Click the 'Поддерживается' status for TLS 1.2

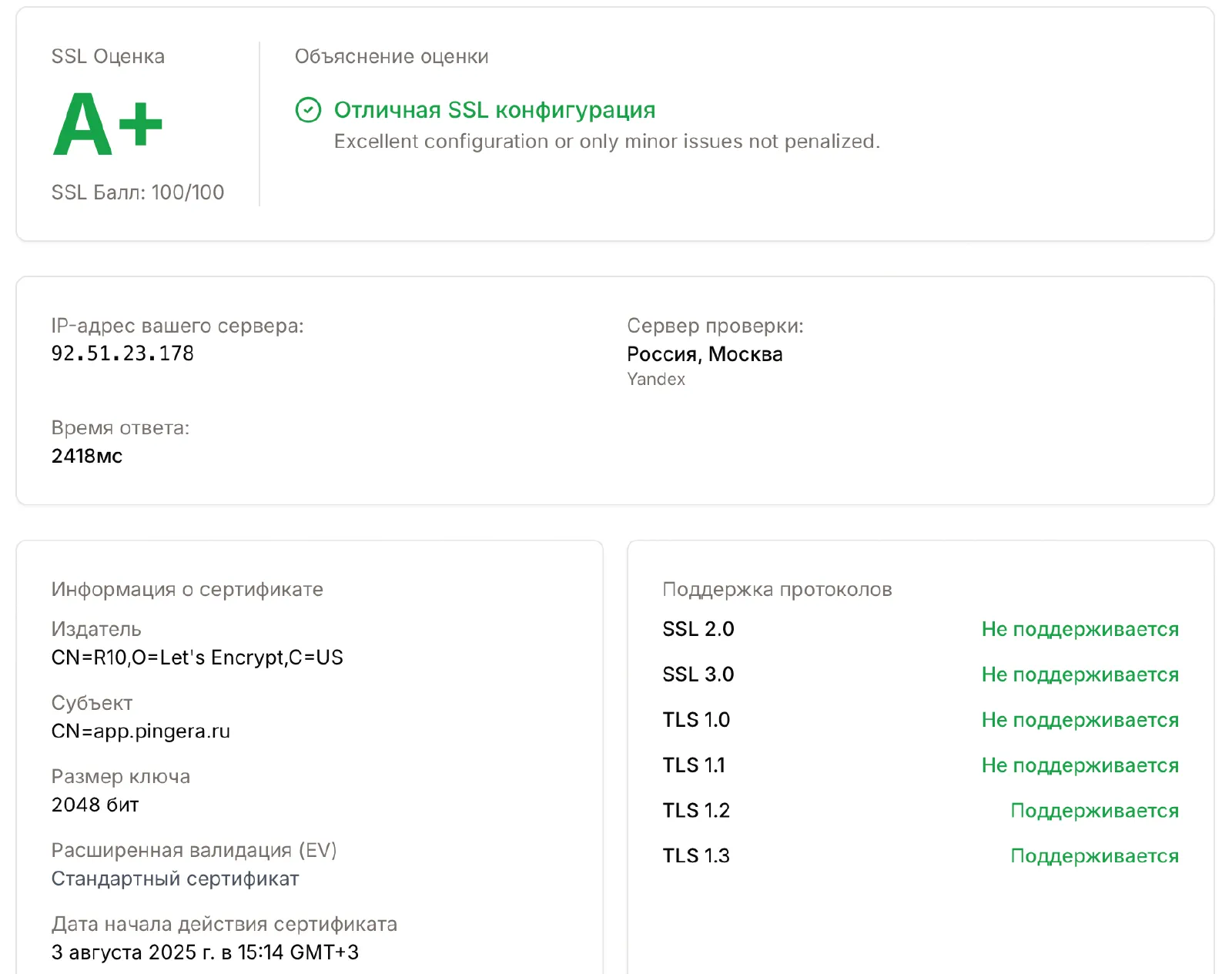pyautogui.click(x=1095, y=811)
